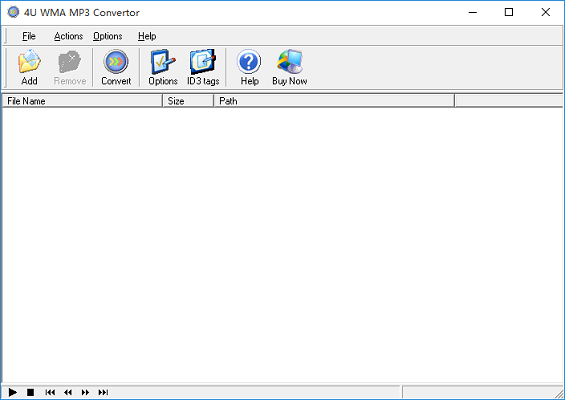Open the Help menu in menu bar
This screenshot has width=565, height=400.
pyautogui.click(x=147, y=36)
